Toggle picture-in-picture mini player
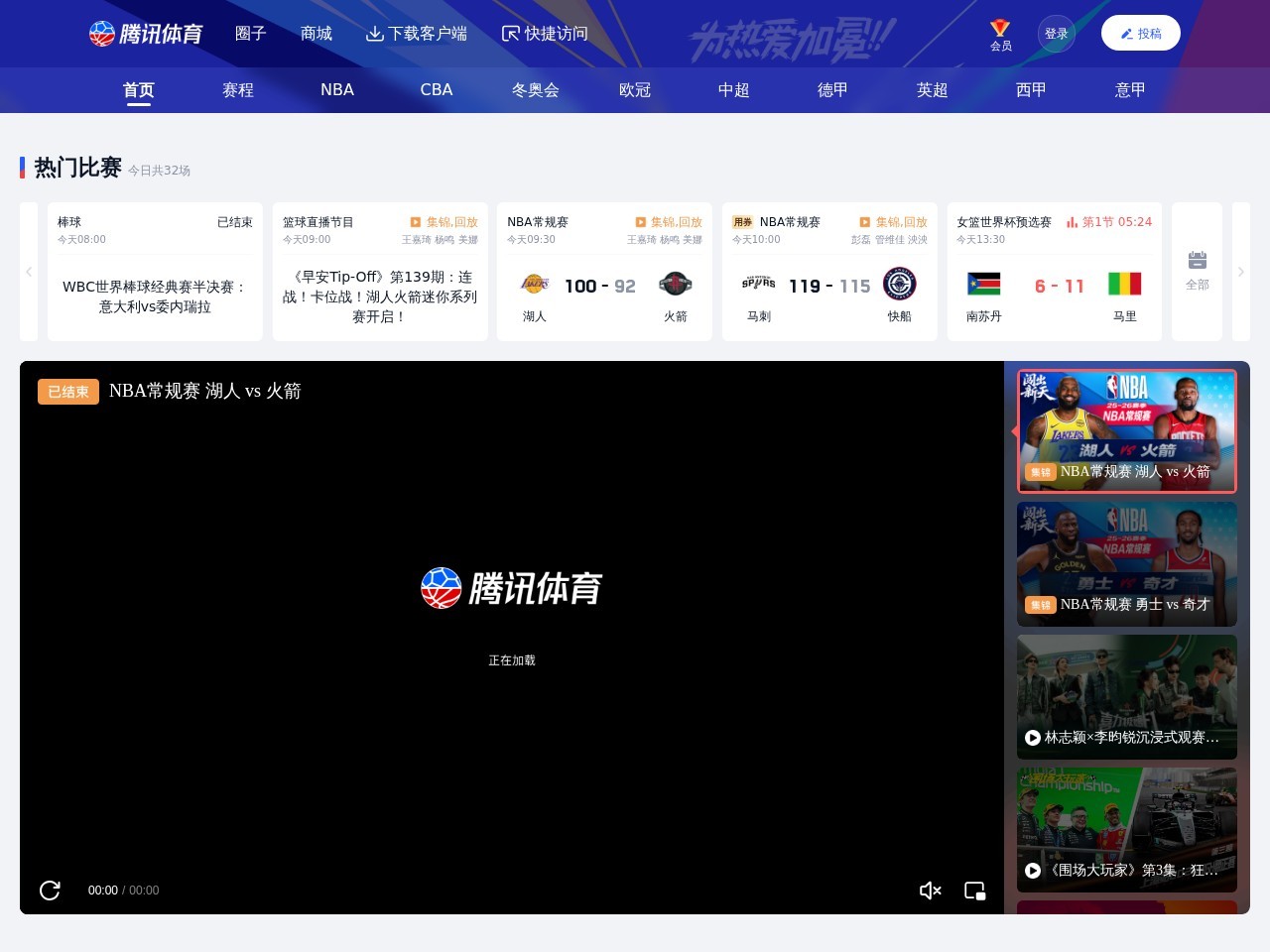Screen dimensions: 1270x952 click(975, 891)
